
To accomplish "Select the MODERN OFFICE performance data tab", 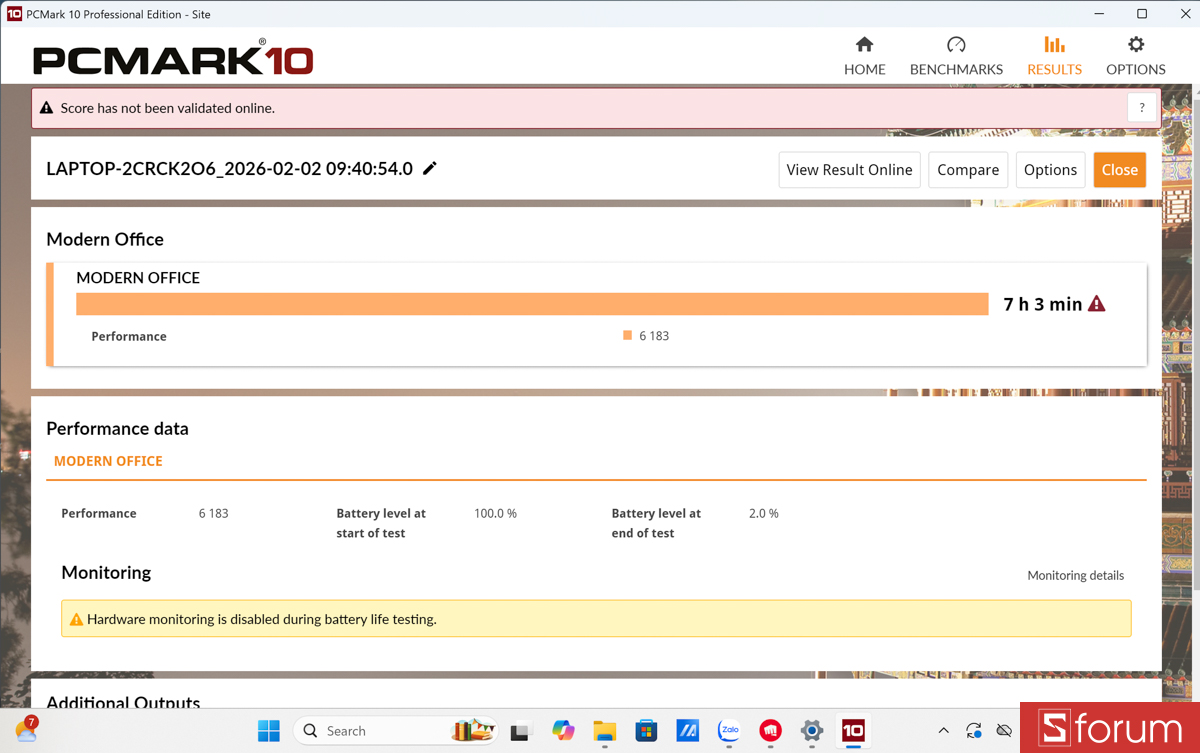I will pos(108,461).
